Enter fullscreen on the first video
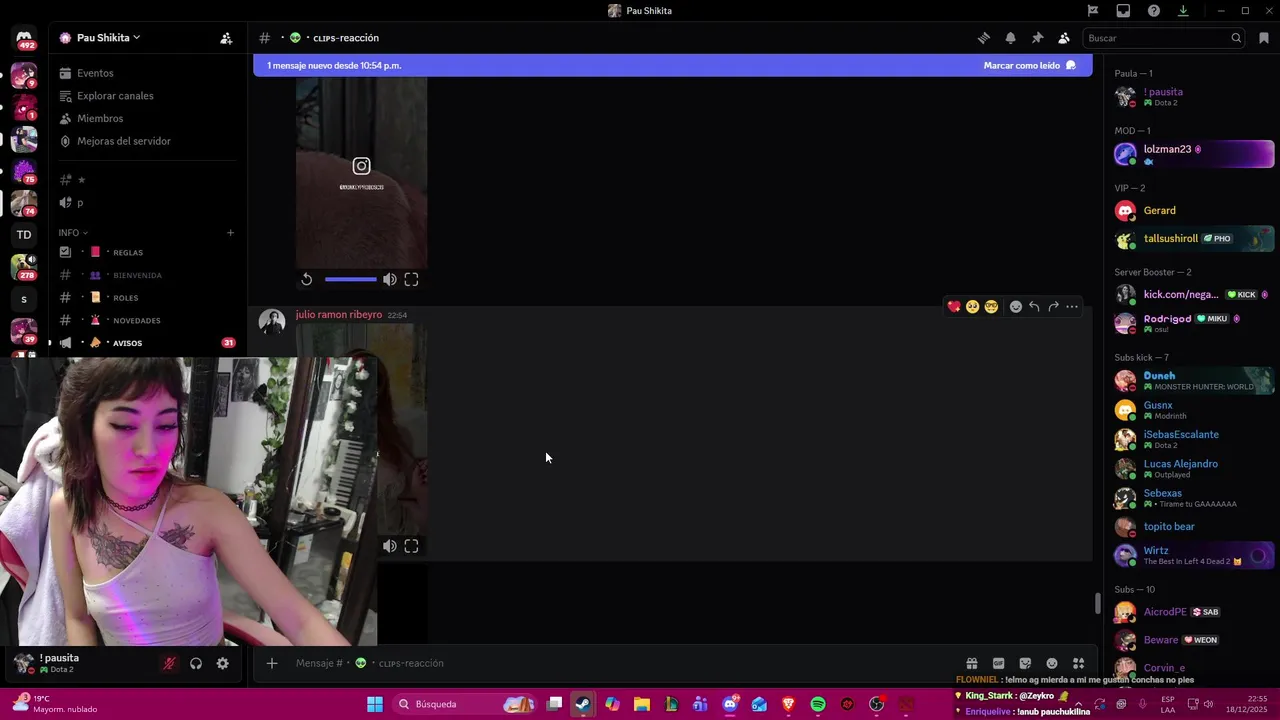 411,280
